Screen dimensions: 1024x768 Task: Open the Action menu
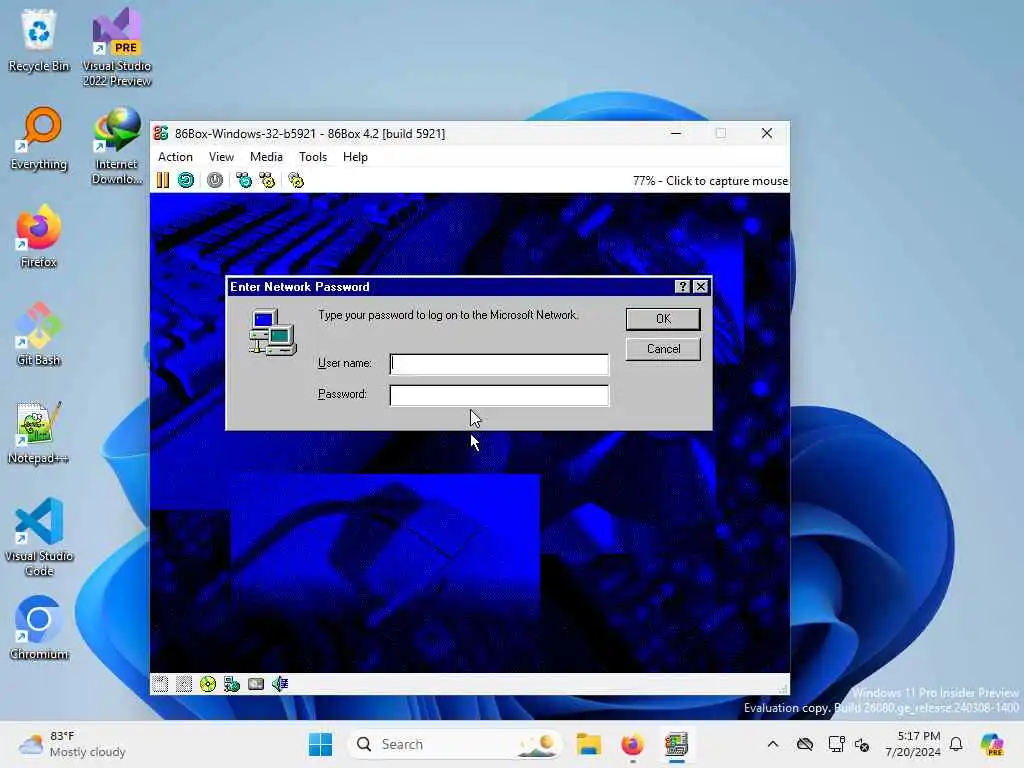tap(175, 157)
